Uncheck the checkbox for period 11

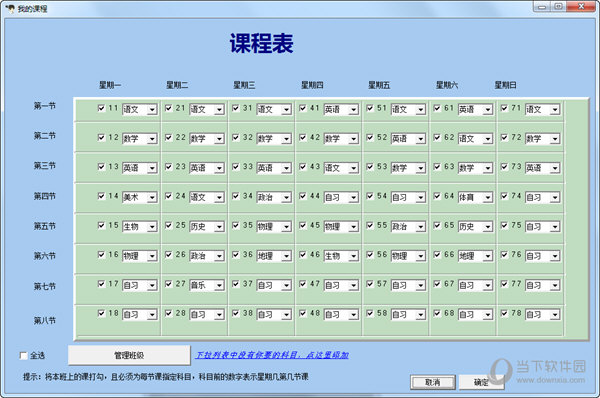(101, 108)
